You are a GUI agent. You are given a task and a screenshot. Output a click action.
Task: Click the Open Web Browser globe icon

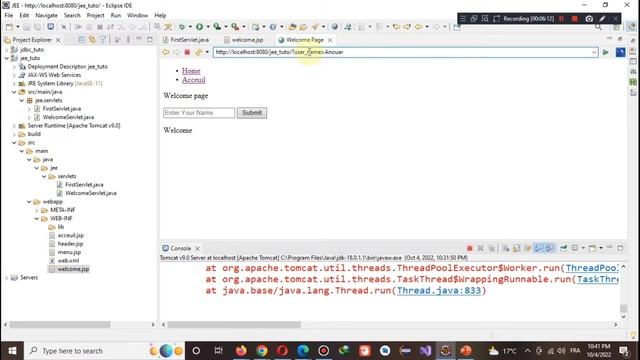tap(334, 27)
